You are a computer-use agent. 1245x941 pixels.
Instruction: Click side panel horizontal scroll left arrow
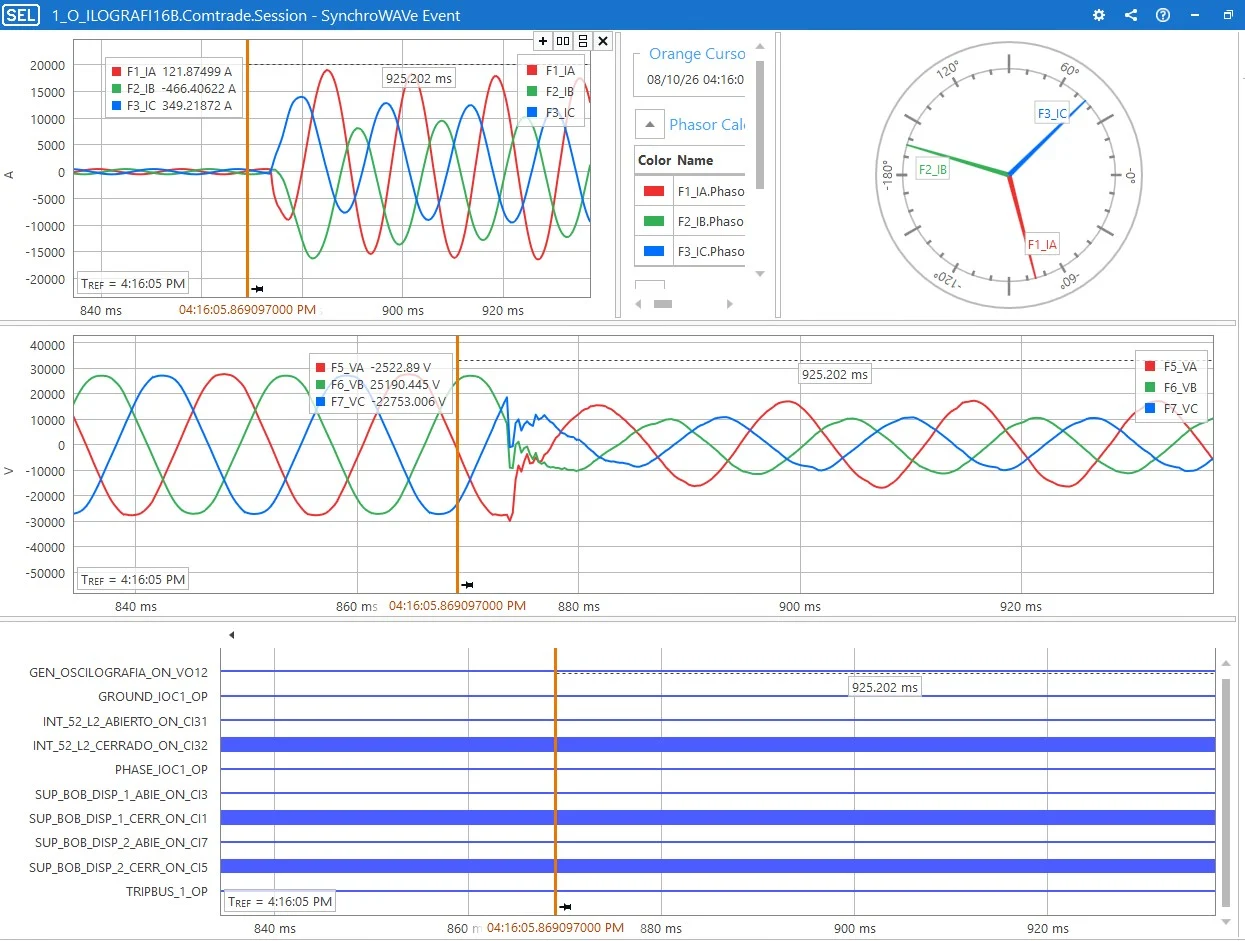639,304
